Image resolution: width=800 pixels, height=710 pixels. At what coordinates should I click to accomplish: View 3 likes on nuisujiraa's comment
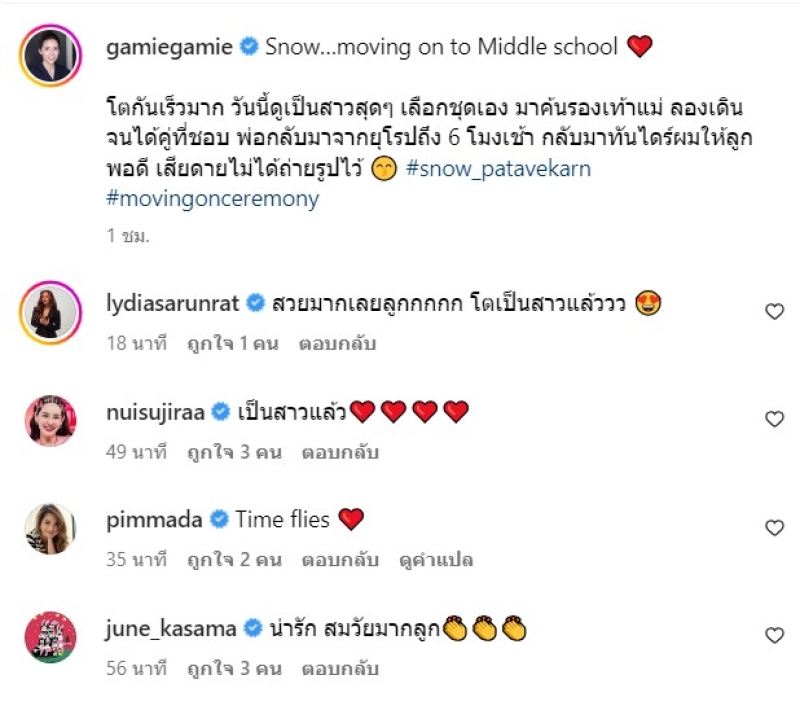coord(234,452)
